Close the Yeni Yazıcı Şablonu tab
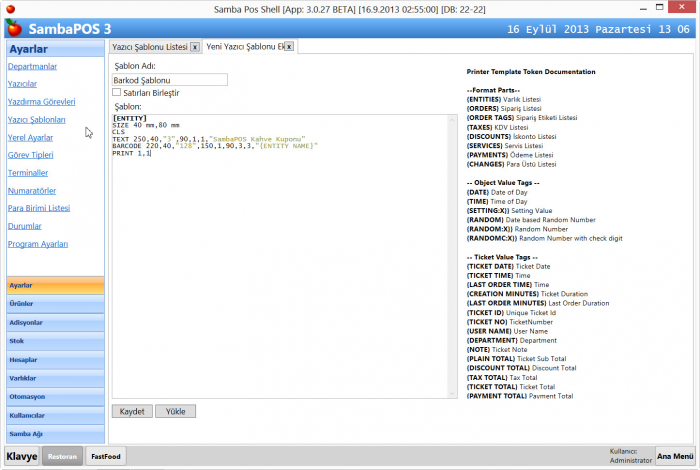 point(289,47)
